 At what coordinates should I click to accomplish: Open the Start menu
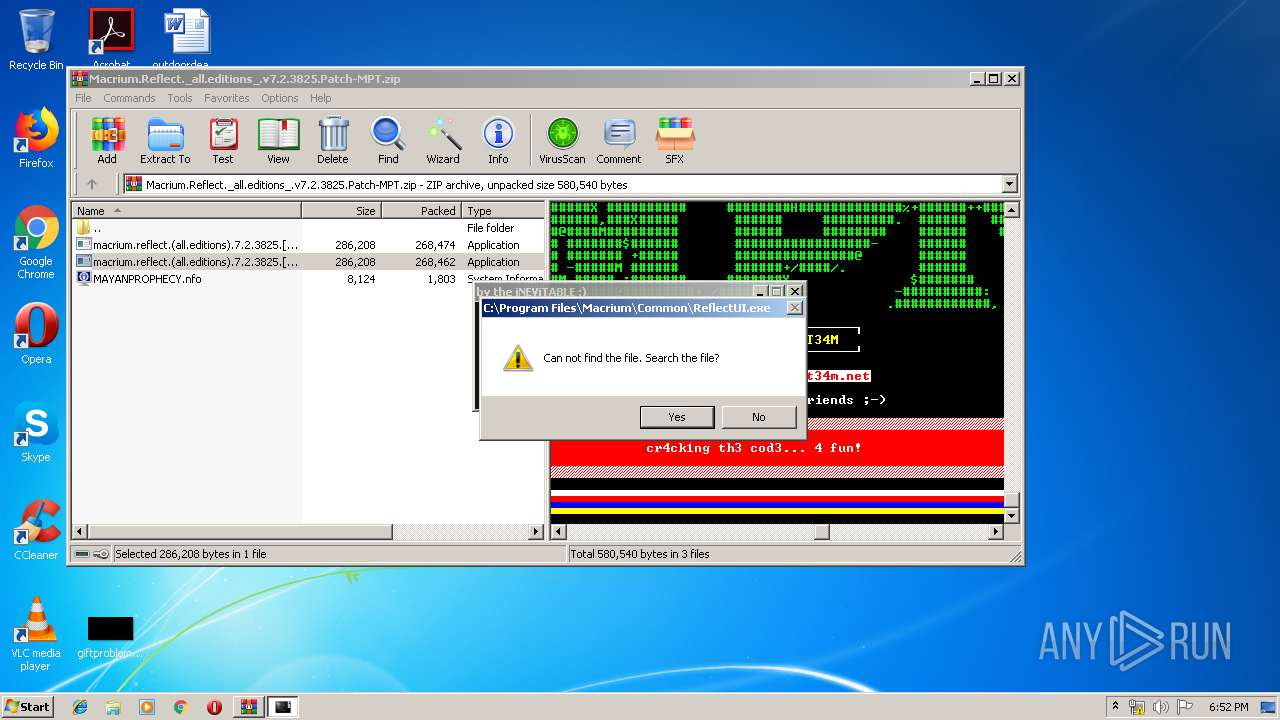[x=27, y=707]
